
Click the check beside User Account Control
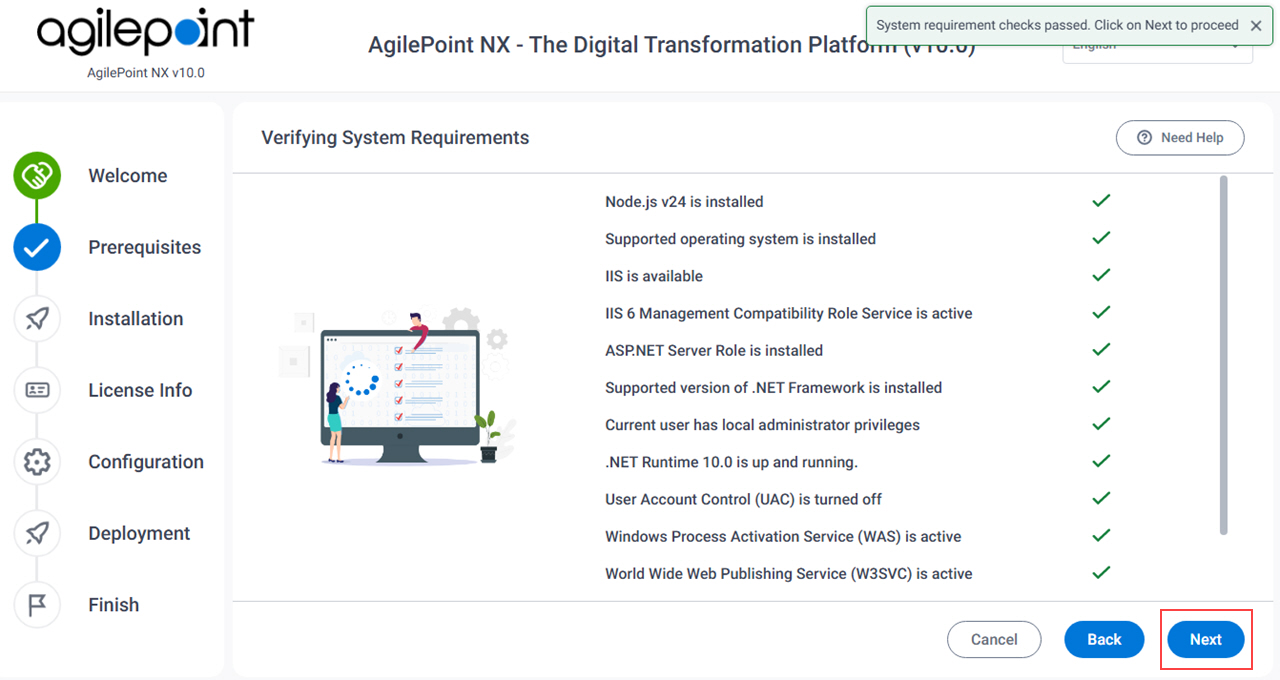point(1101,498)
